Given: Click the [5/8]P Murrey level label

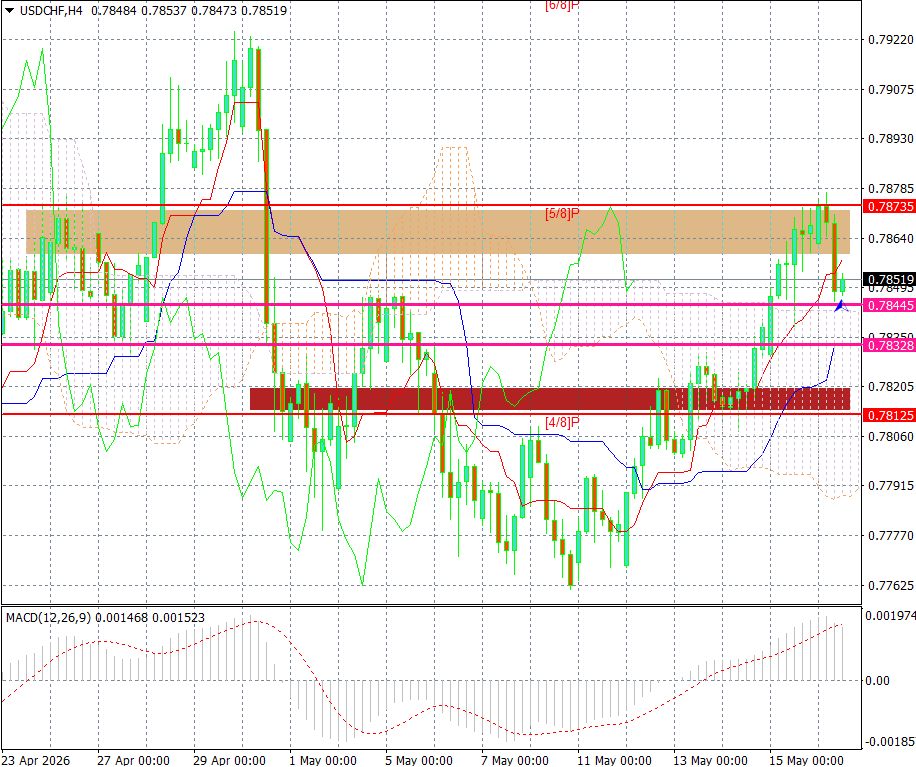Looking at the screenshot, I should [562, 213].
